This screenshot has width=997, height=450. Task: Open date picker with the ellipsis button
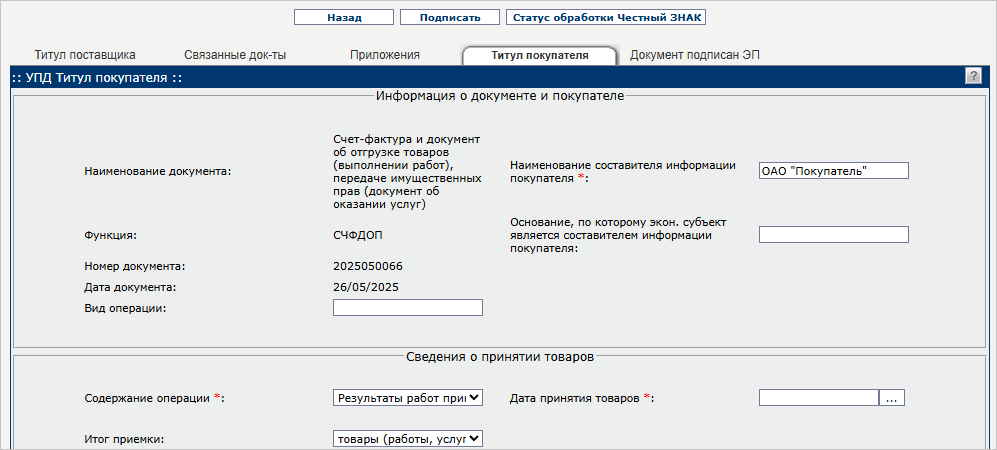[892, 397]
